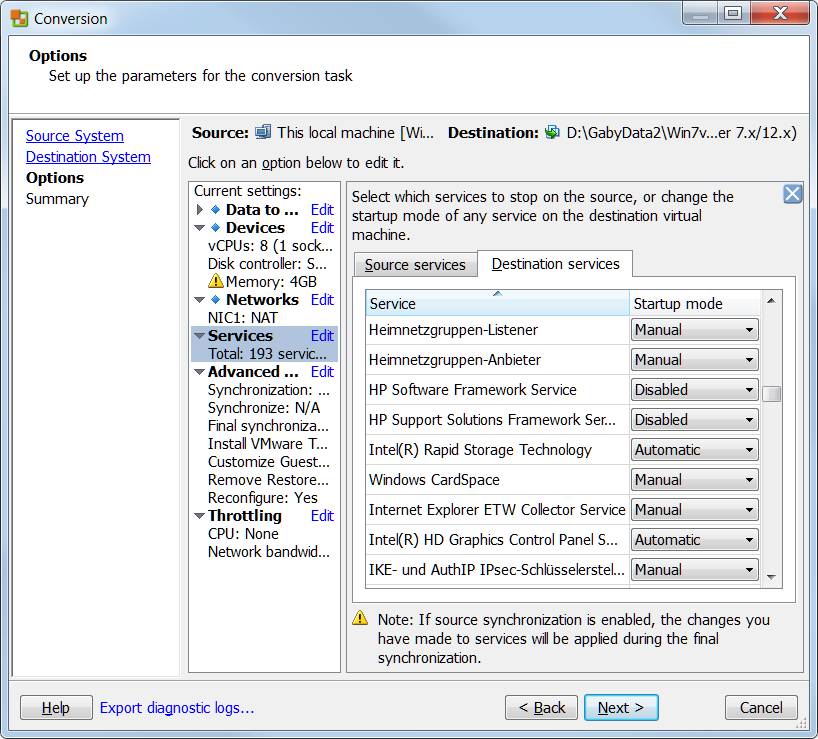
Task: Select the 'NIC1: NAT' setting
Action: (243, 317)
